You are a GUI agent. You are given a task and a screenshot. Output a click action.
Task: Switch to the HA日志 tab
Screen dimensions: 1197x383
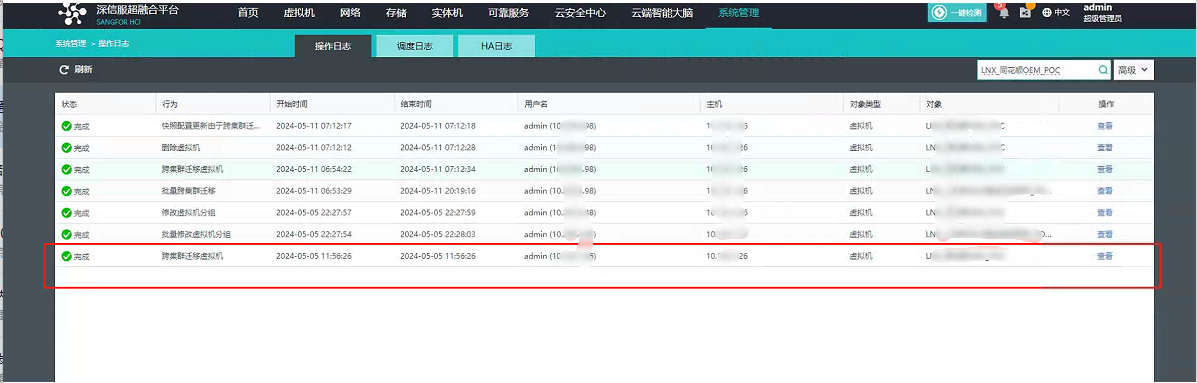click(x=496, y=46)
